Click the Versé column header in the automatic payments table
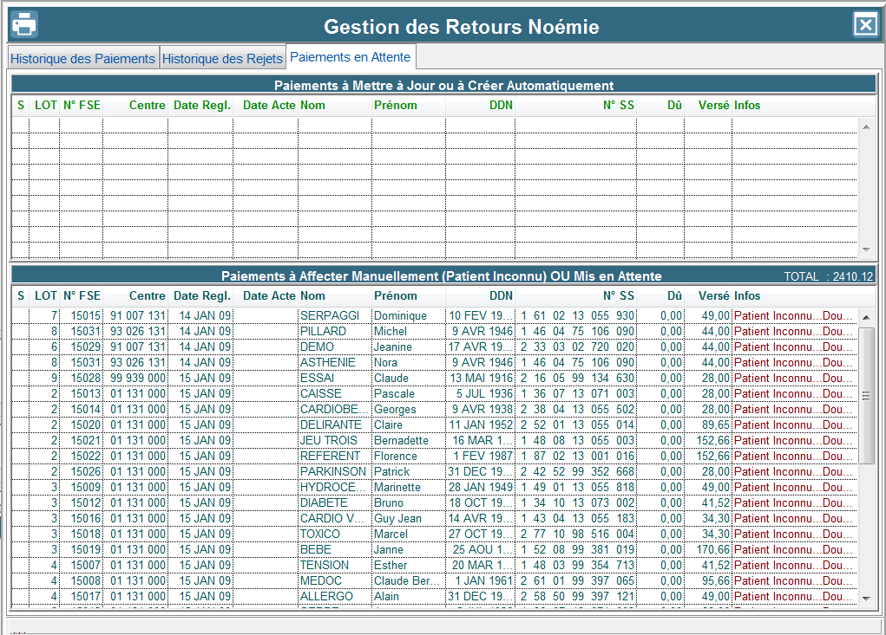Screen dimensions: 886x635 point(713,105)
